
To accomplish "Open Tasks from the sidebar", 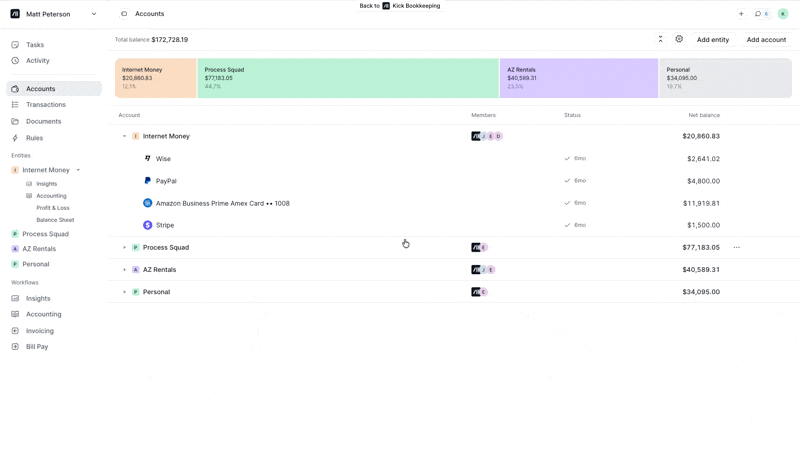I will [x=34, y=45].
